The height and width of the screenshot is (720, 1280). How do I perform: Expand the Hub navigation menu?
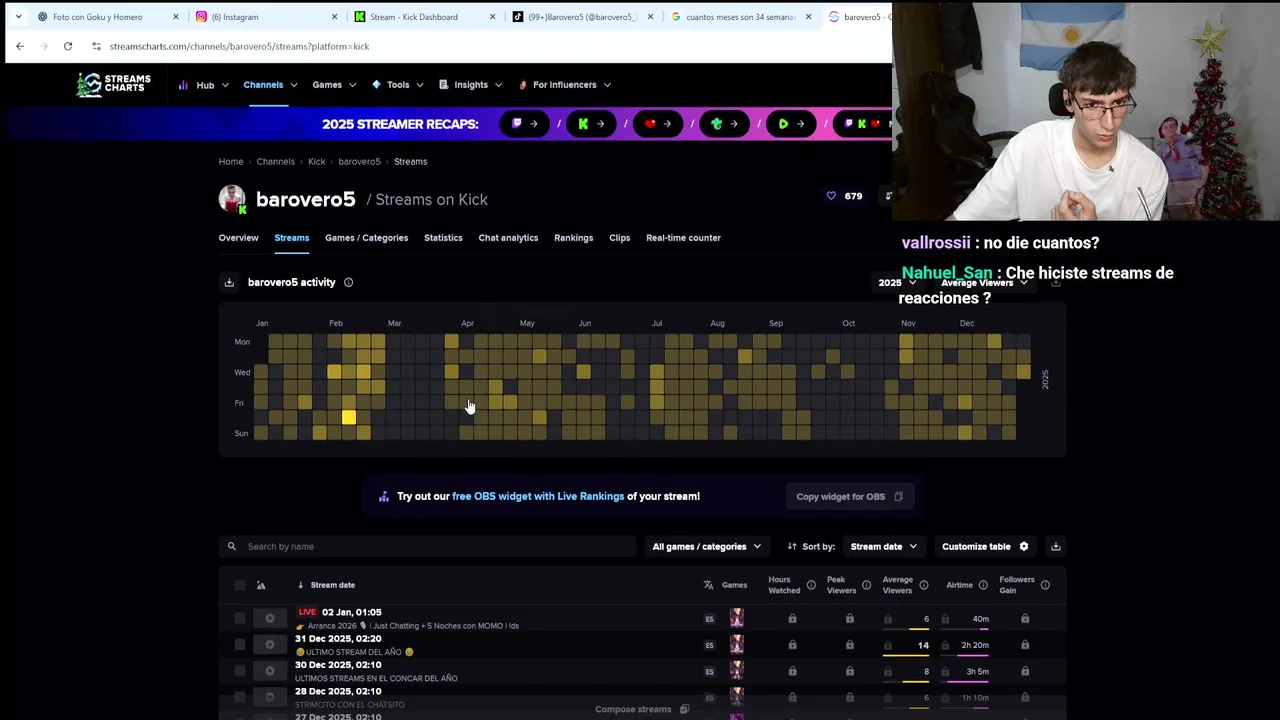point(204,85)
